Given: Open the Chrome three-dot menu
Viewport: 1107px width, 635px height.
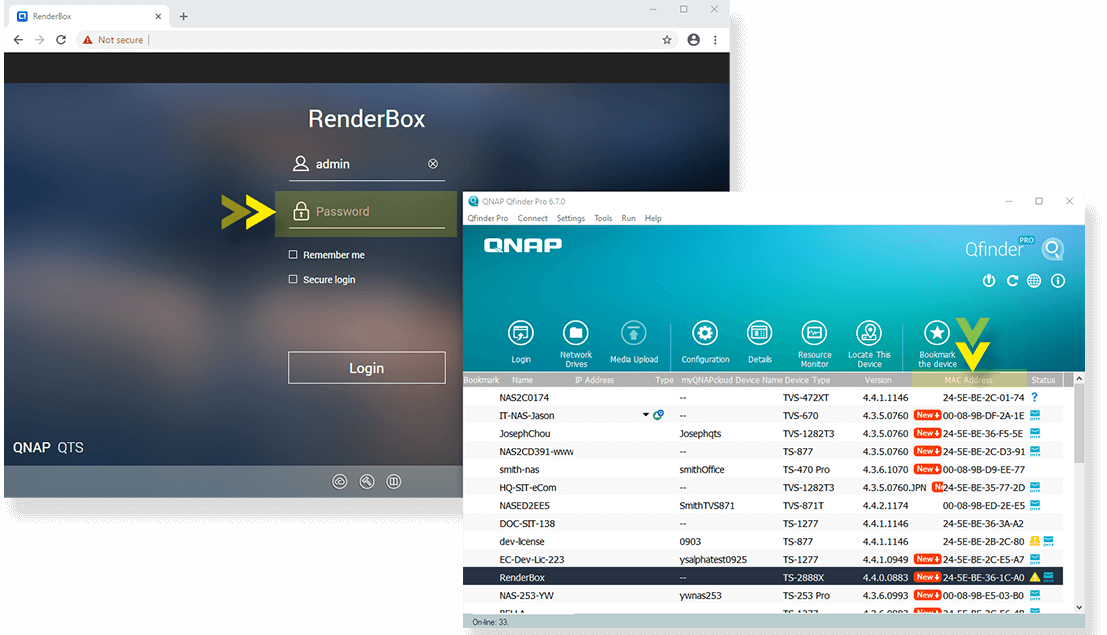Looking at the screenshot, I should coord(715,40).
